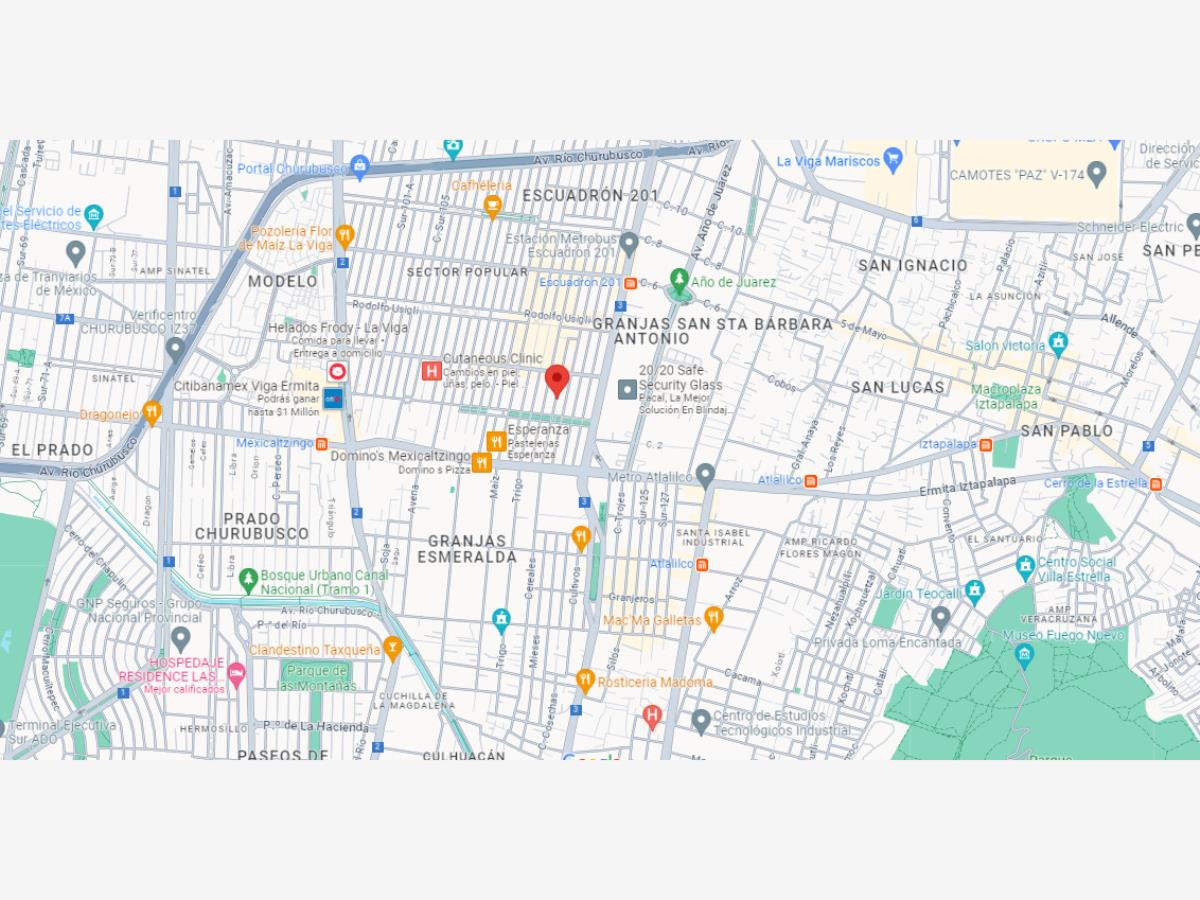Click the Mexicaltzingo metro station icon
The height and width of the screenshot is (900, 1200).
click(x=321, y=443)
